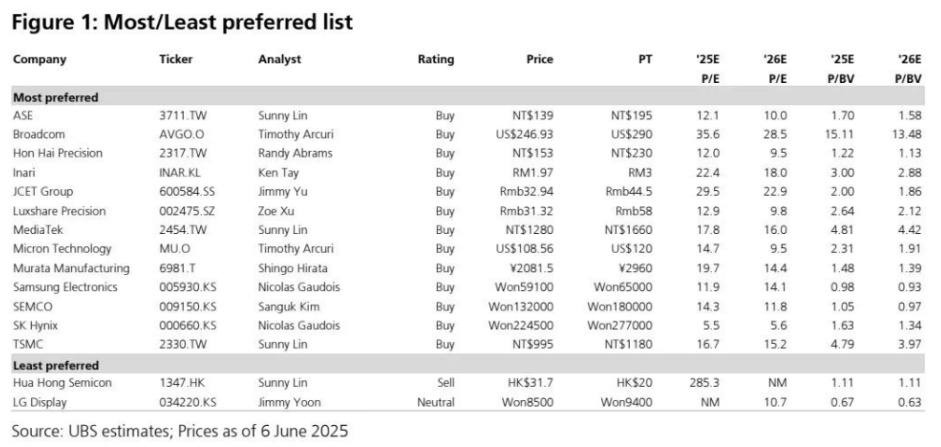Click the Rating column header
941x447 pixels.
[x=435, y=59]
